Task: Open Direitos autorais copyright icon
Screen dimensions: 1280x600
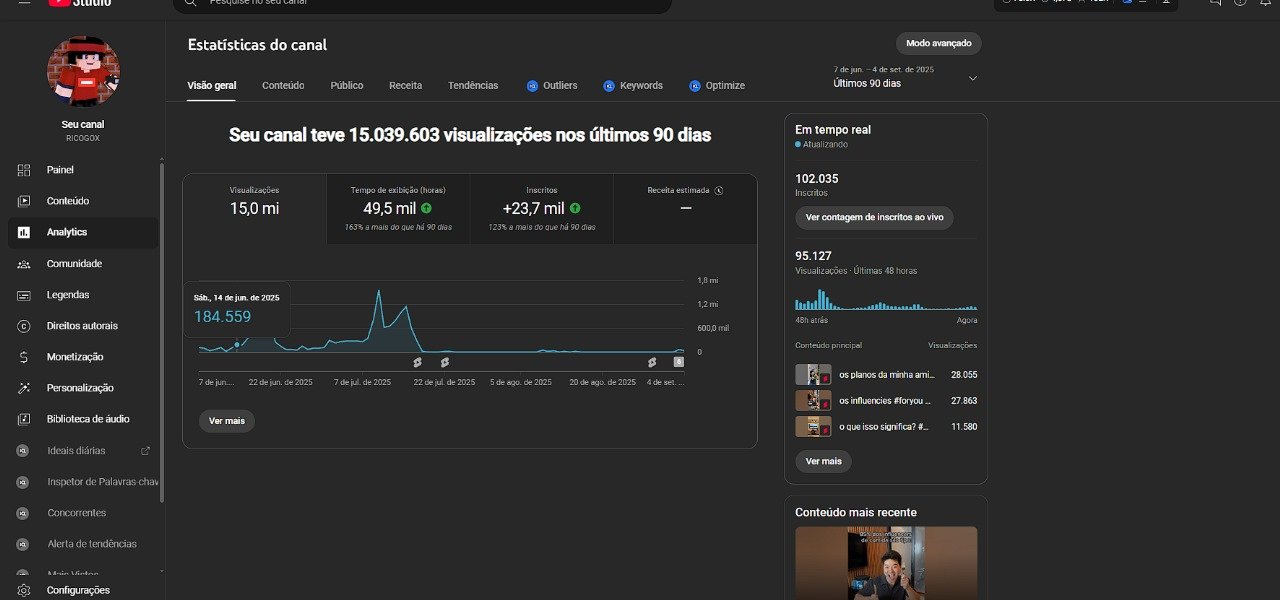Action: [x=24, y=326]
